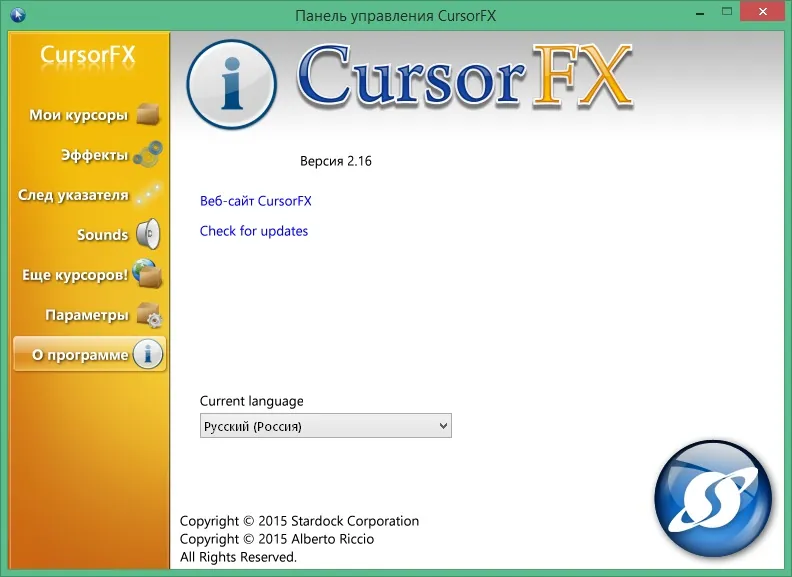
Task: Open Еще курсоров! section
Action: click(x=75, y=275)
